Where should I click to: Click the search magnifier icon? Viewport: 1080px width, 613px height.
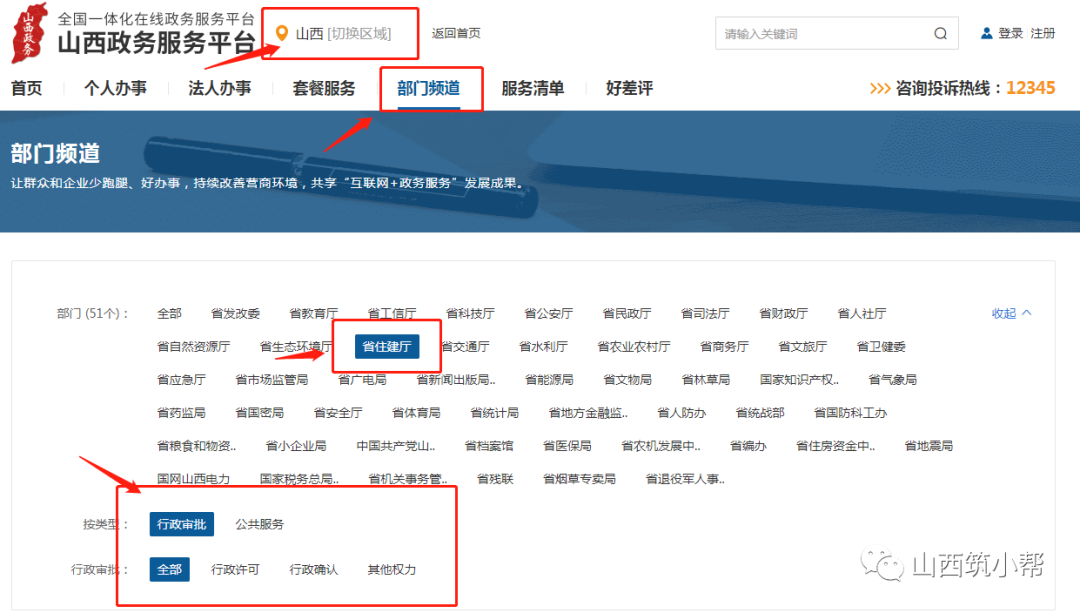[940, 33]
